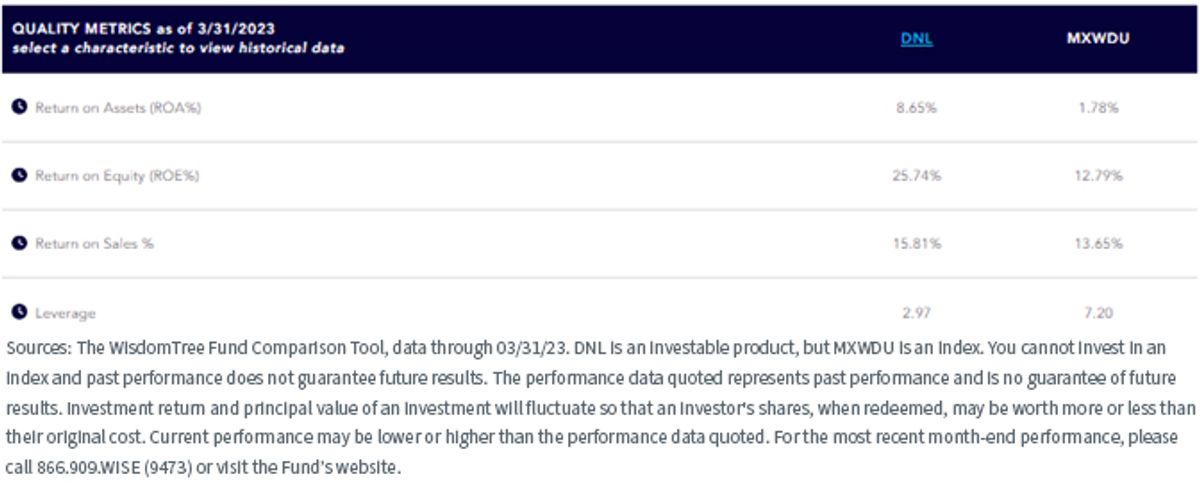Select Return on Equity (ROE%) characteristic

pyautogui.click(x=117, y=175)
